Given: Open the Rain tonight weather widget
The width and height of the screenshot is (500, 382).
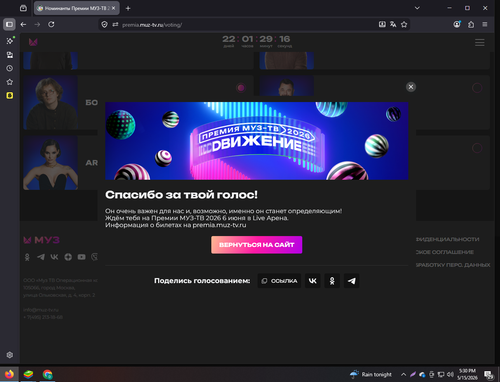Looking at the screenshot, I should tap(371, 374).
